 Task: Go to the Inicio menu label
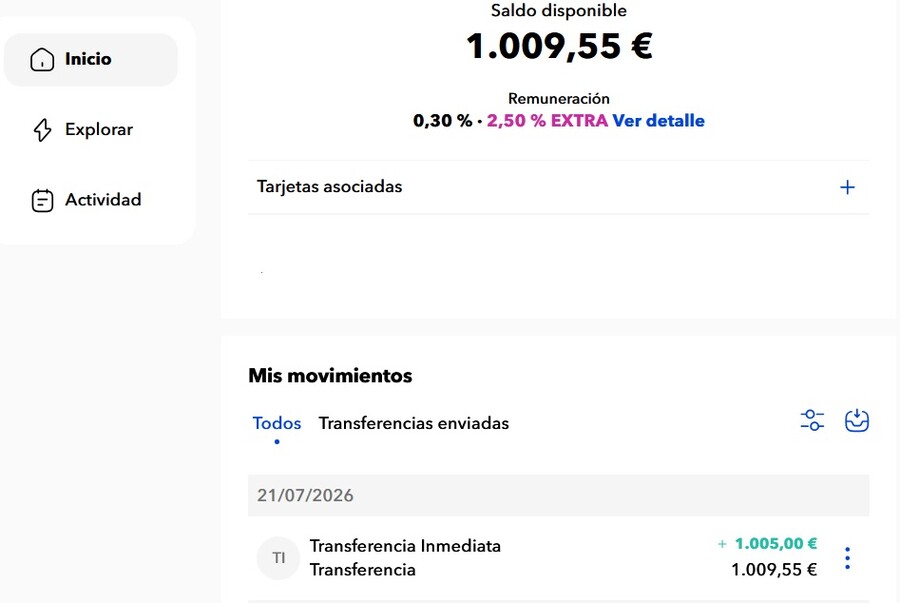pos(88,59)
